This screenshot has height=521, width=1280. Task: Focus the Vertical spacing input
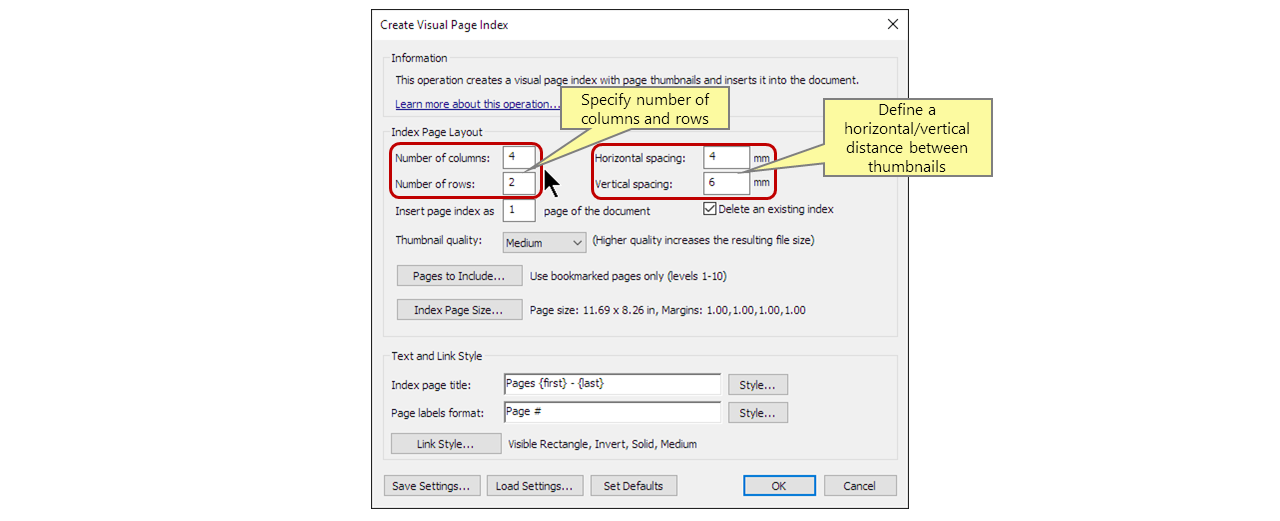pos(726,184)
